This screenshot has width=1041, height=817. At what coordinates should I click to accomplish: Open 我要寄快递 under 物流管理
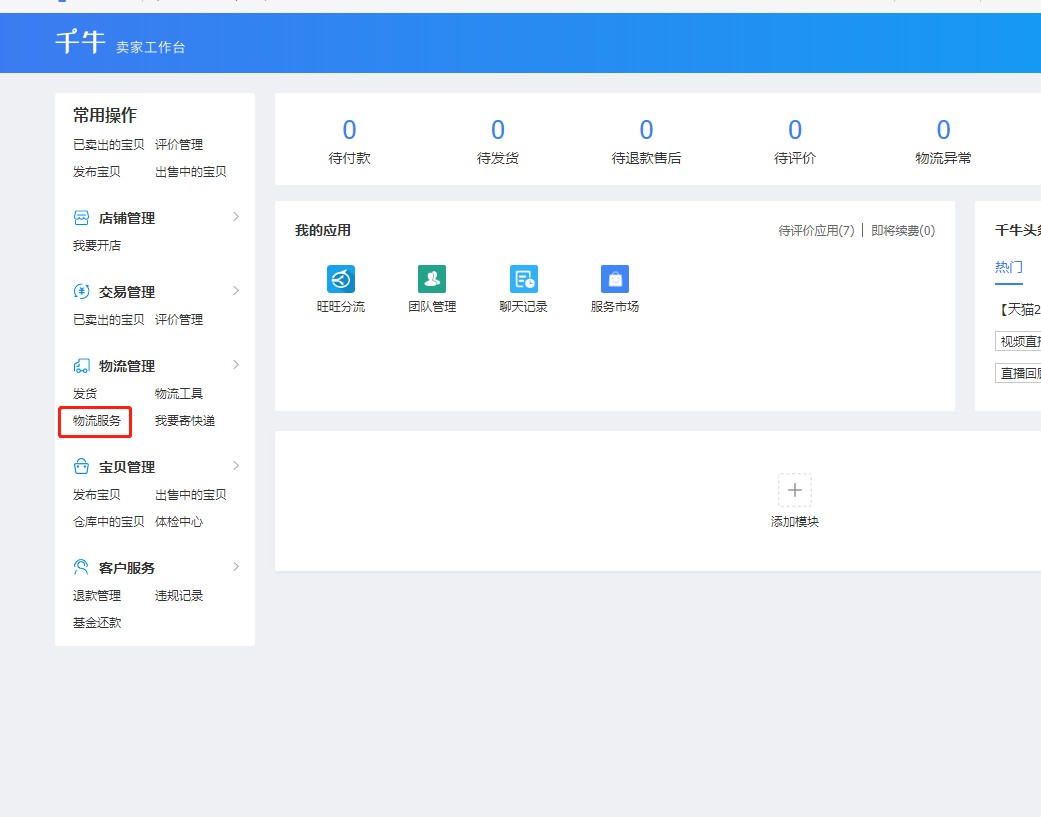point(184,421)
